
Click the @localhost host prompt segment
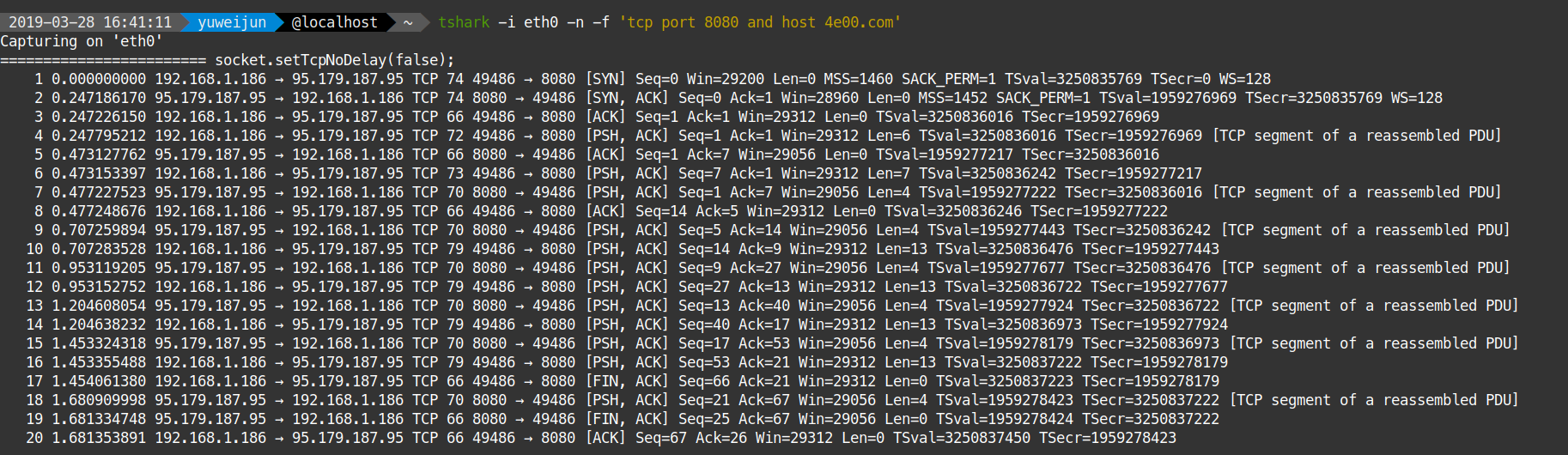pos(335,22)
